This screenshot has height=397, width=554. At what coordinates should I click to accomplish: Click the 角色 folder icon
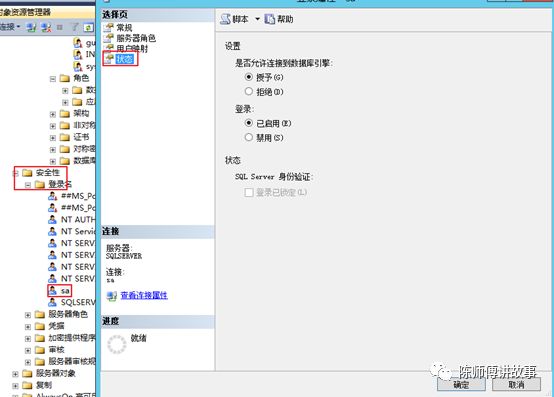tap(65, 78)
